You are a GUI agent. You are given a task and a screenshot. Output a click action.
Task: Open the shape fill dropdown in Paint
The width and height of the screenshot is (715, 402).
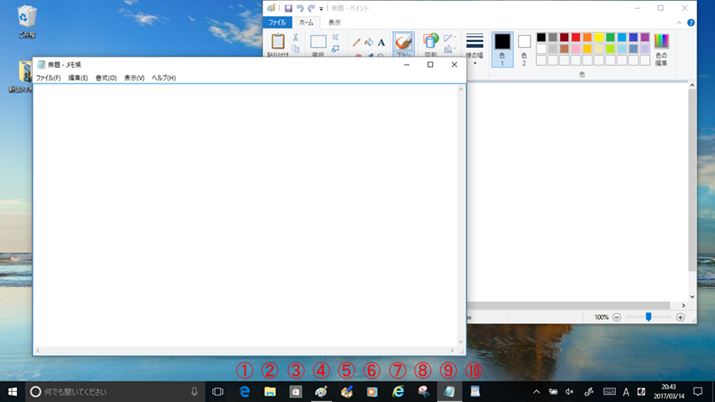[450, 48]
